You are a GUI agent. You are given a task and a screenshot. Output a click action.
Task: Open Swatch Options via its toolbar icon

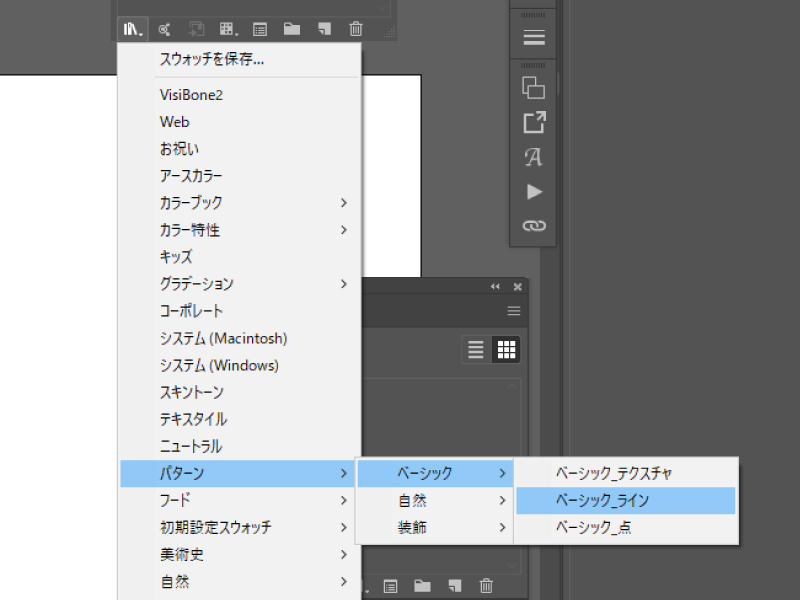(x=259, y=29)
